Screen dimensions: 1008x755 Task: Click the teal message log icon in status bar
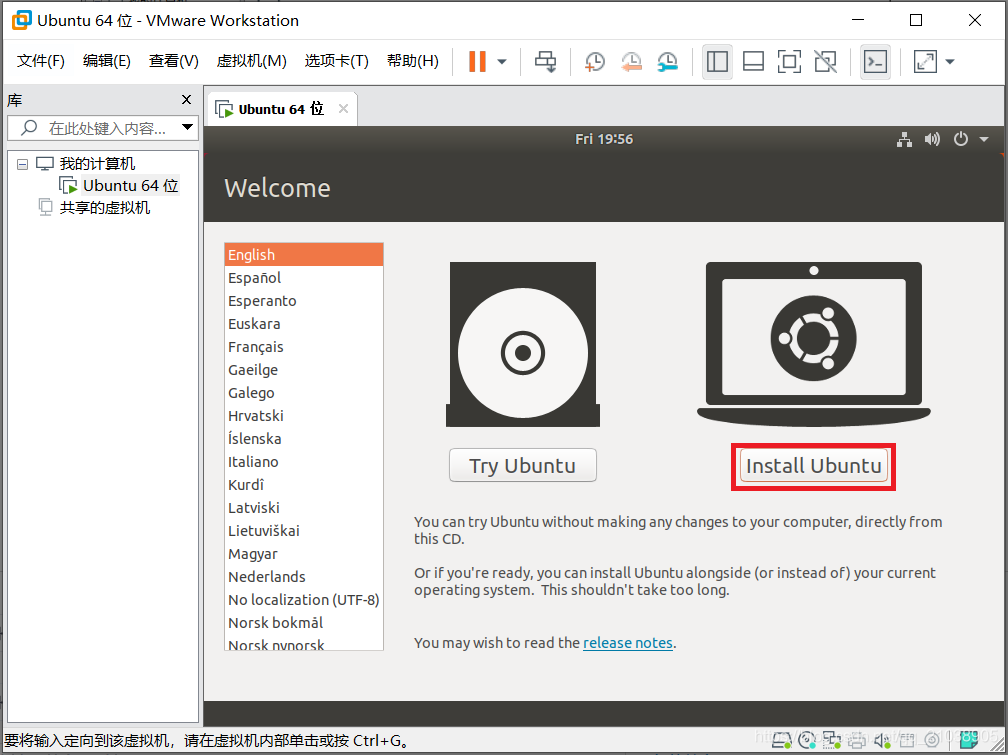click(969, 740)
